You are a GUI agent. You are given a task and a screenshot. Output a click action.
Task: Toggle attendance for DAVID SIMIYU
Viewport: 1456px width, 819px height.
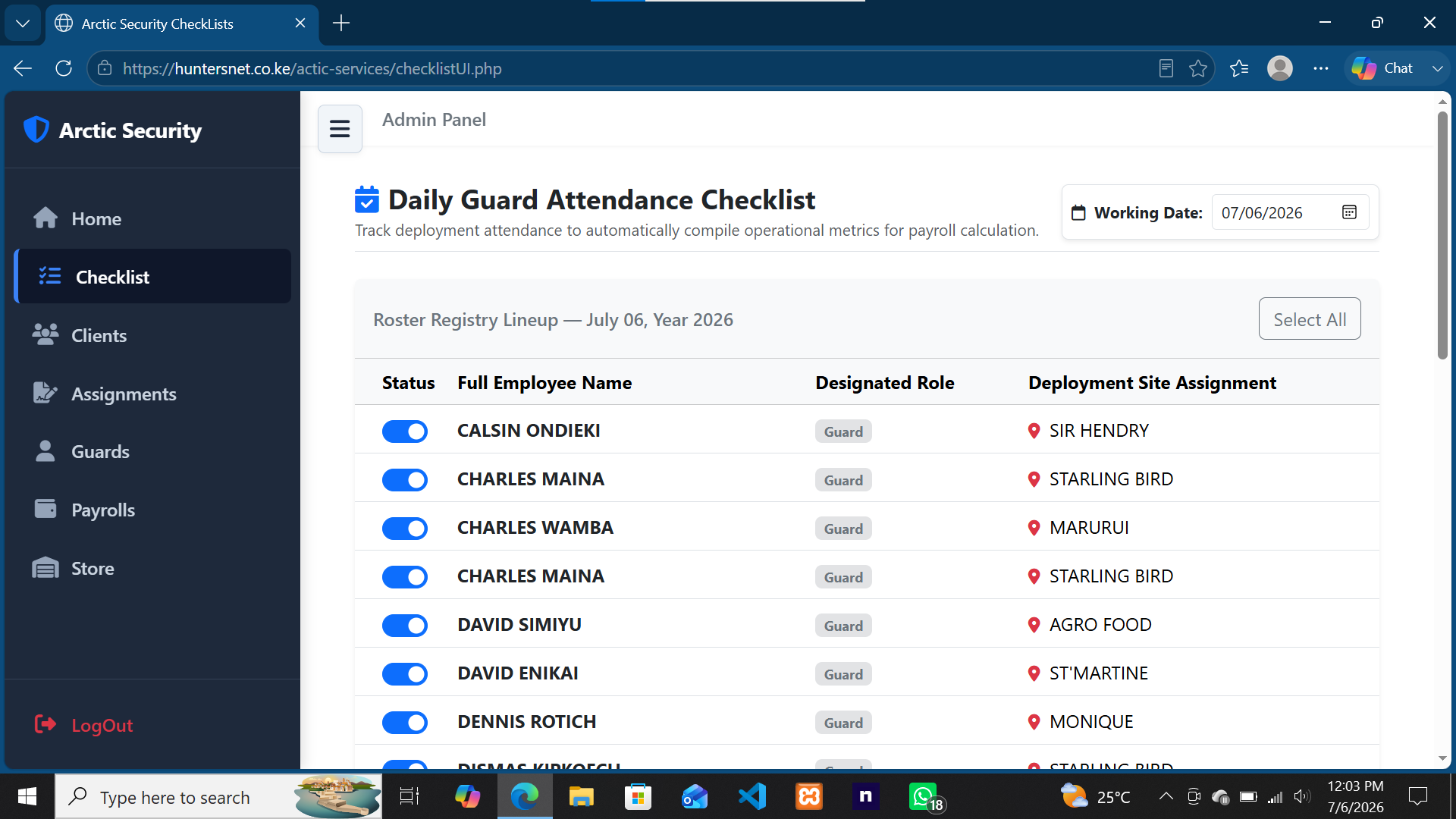(x=405, y=626)
